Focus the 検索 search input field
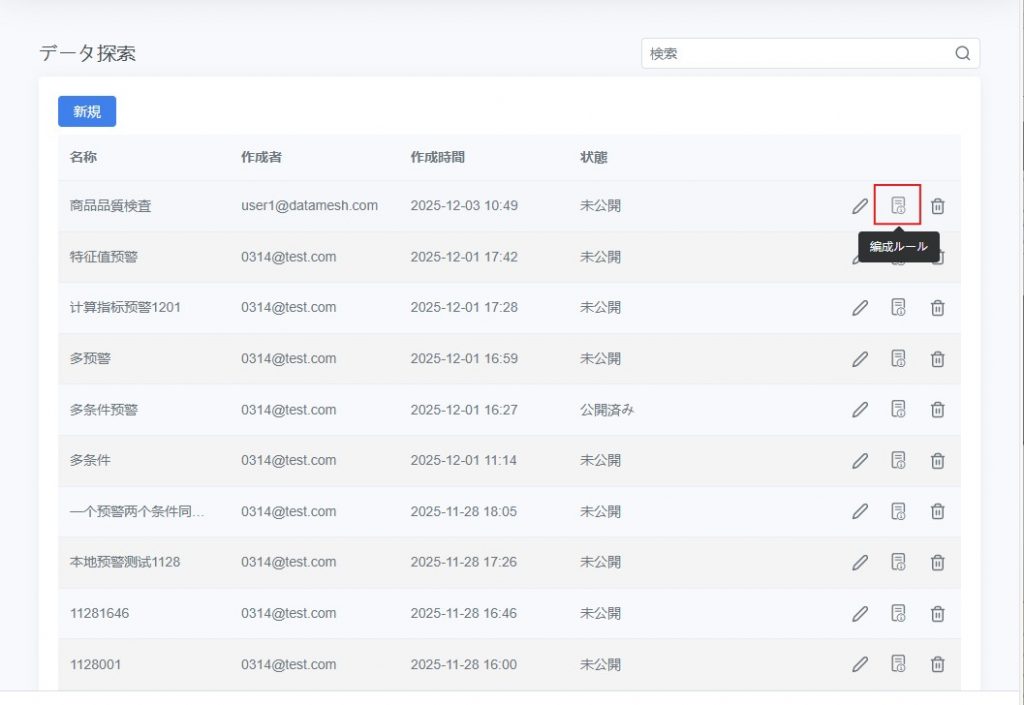The image size is (1024, 705). [x=795, y=54]
